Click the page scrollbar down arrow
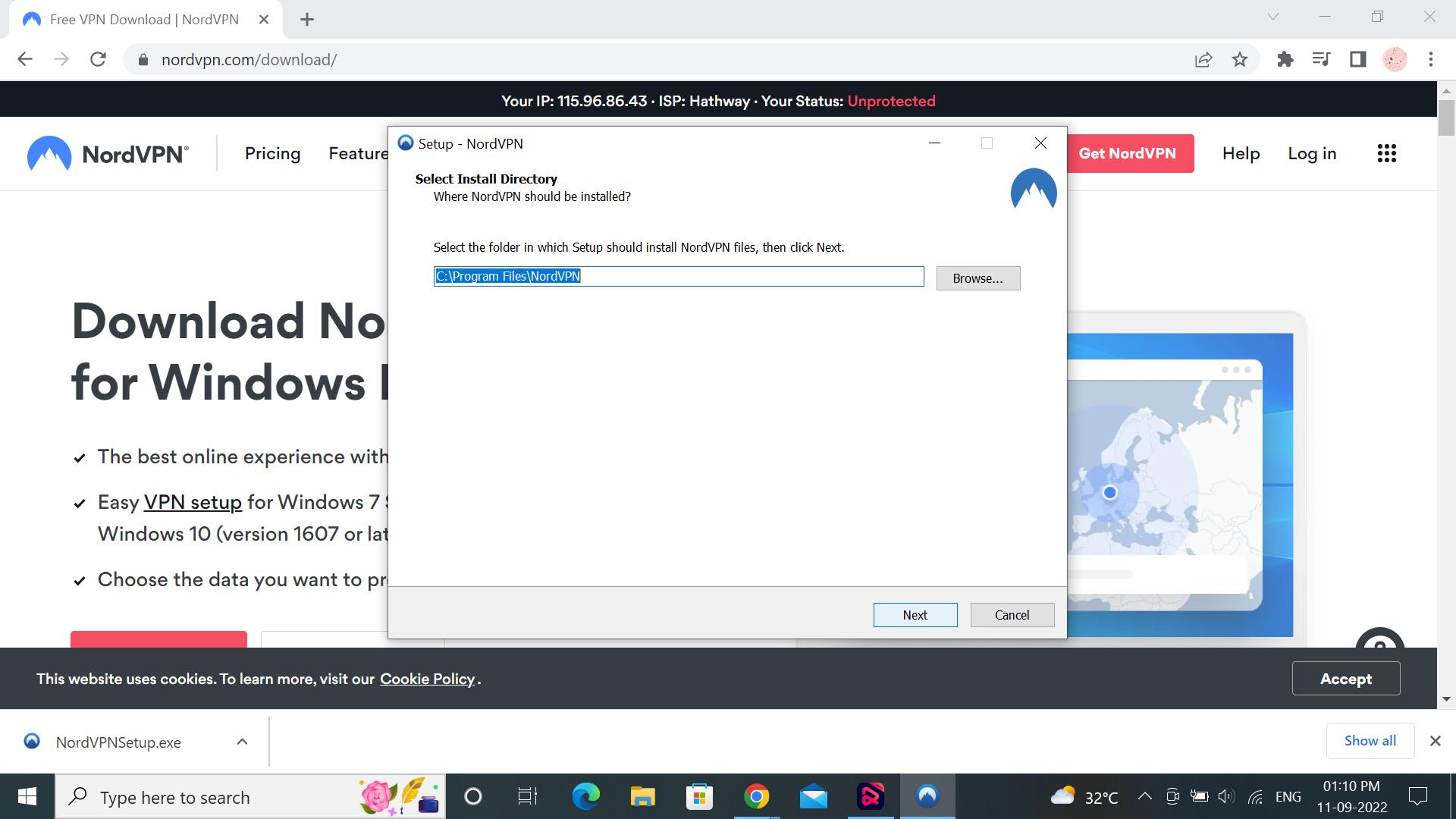The height and width of the screenshot is (819, 1456). pyautogui.click(x=1446, y=699)
